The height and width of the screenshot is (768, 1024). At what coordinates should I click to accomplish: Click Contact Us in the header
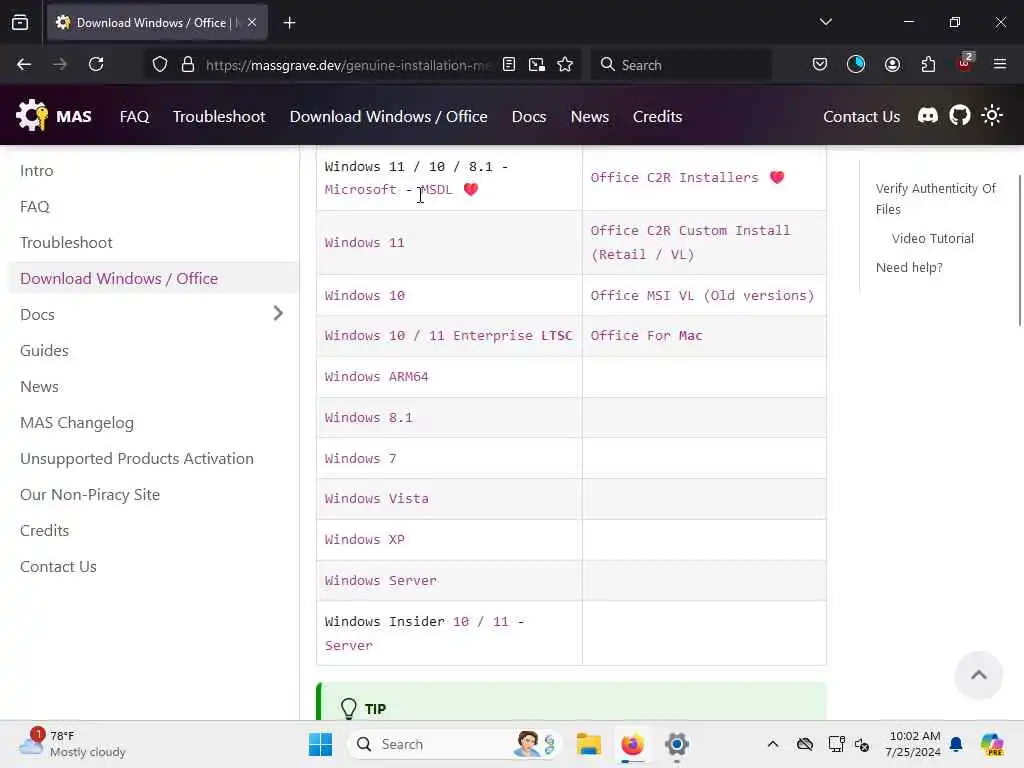(x=861, y=116)
